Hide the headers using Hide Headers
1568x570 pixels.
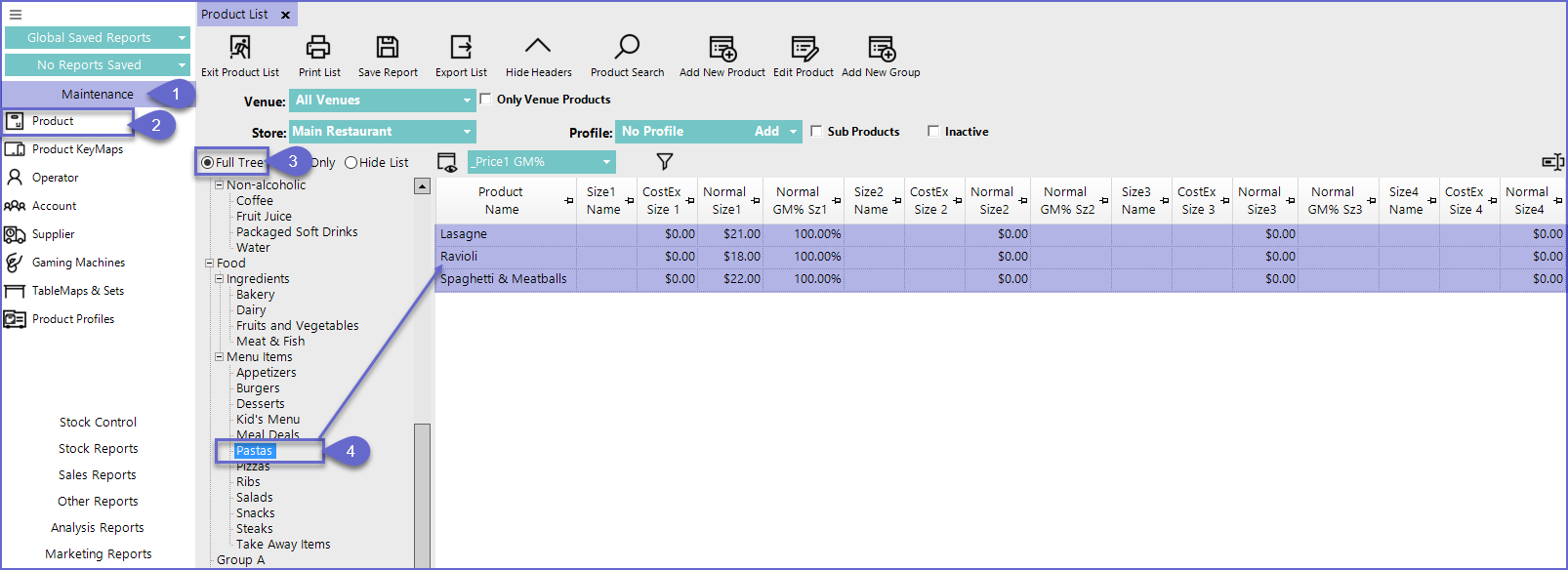(538, 47)
